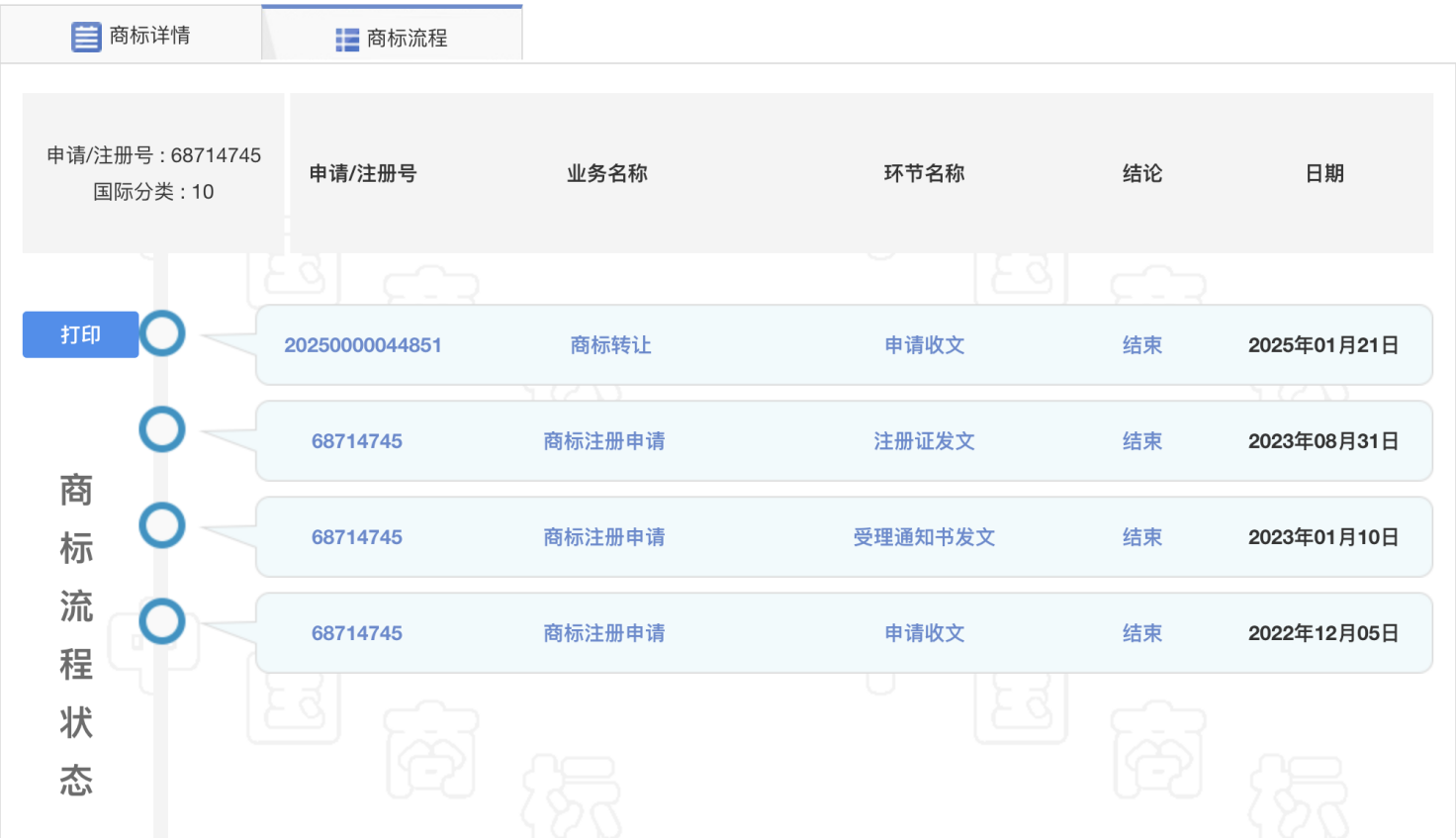The height and width of the screenshot is (838, 1456).
Task: Click the 业务名称 column header
Action: click(x=606, y=174)
